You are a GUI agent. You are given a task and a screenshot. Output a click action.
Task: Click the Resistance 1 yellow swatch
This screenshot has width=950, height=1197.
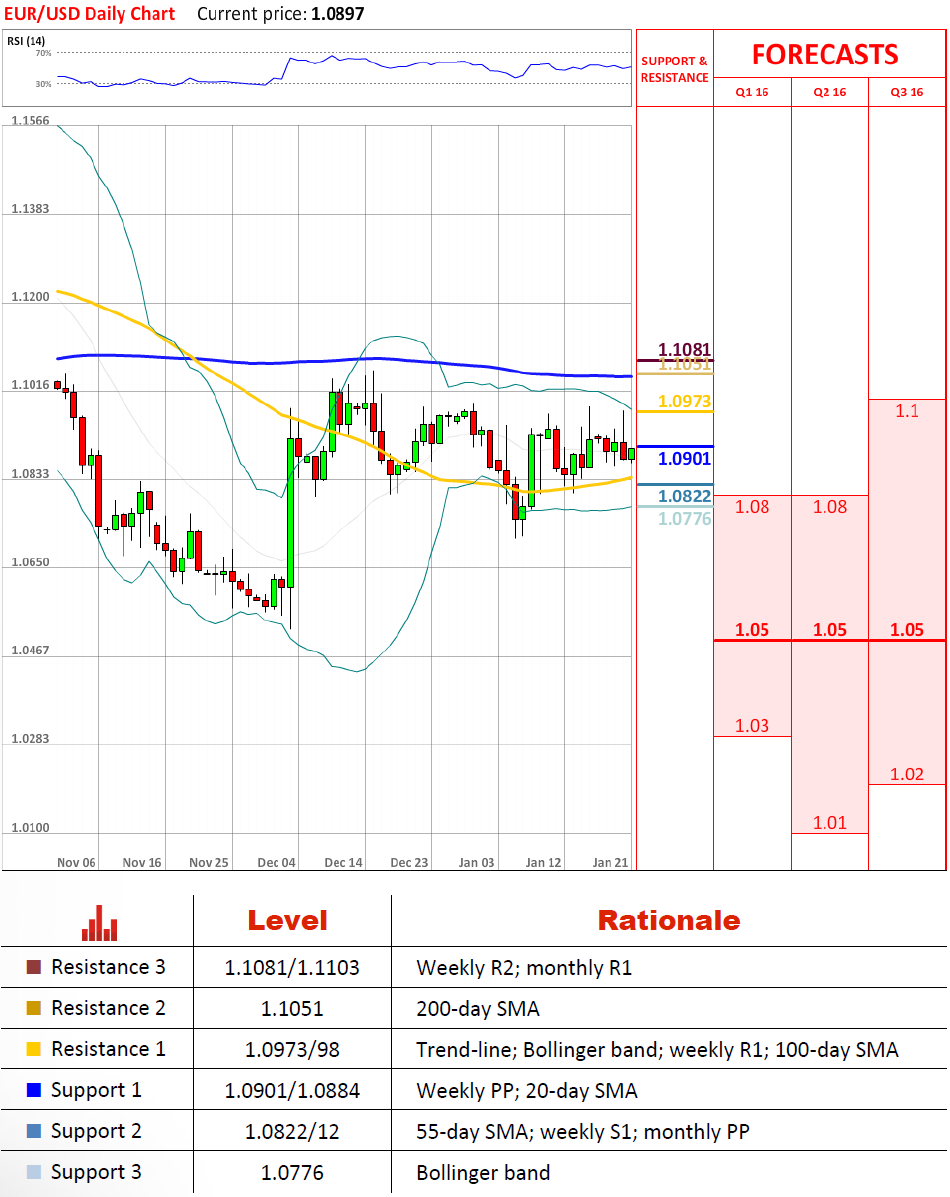pyautogui.click(x=34, y=1049)
